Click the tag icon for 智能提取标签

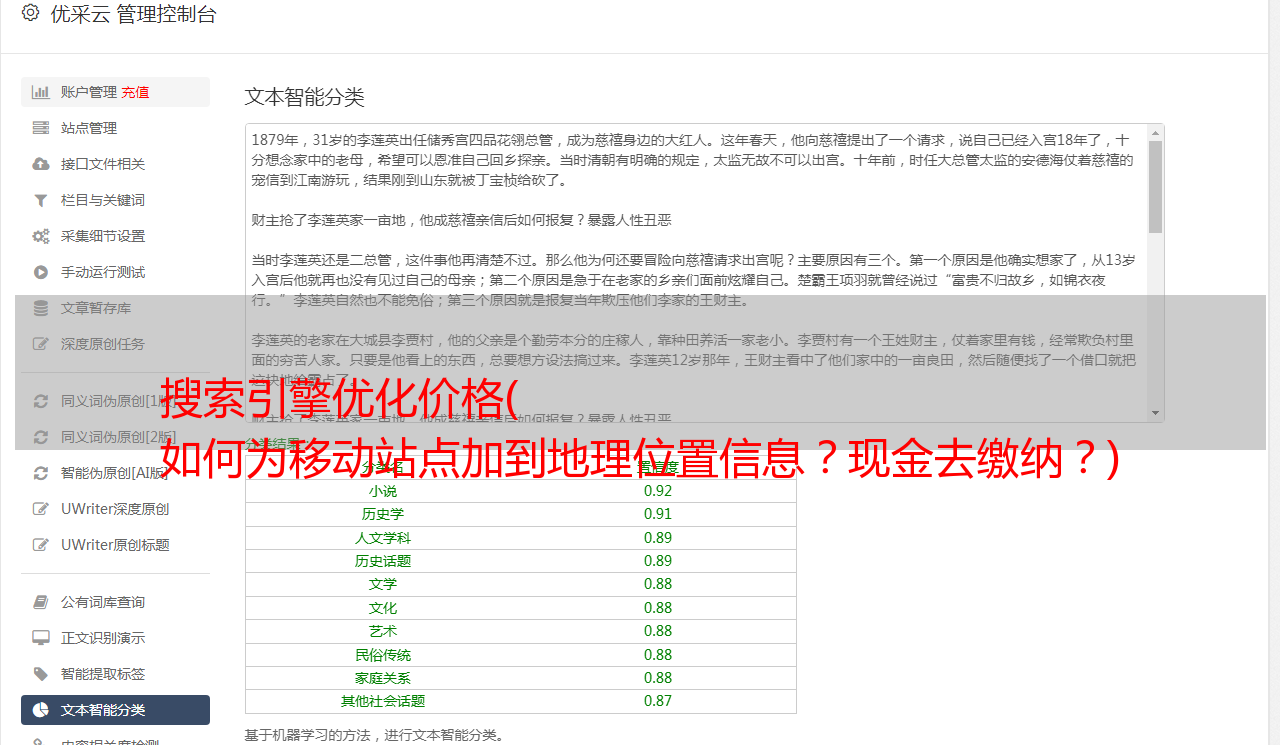tap(40, 674)
